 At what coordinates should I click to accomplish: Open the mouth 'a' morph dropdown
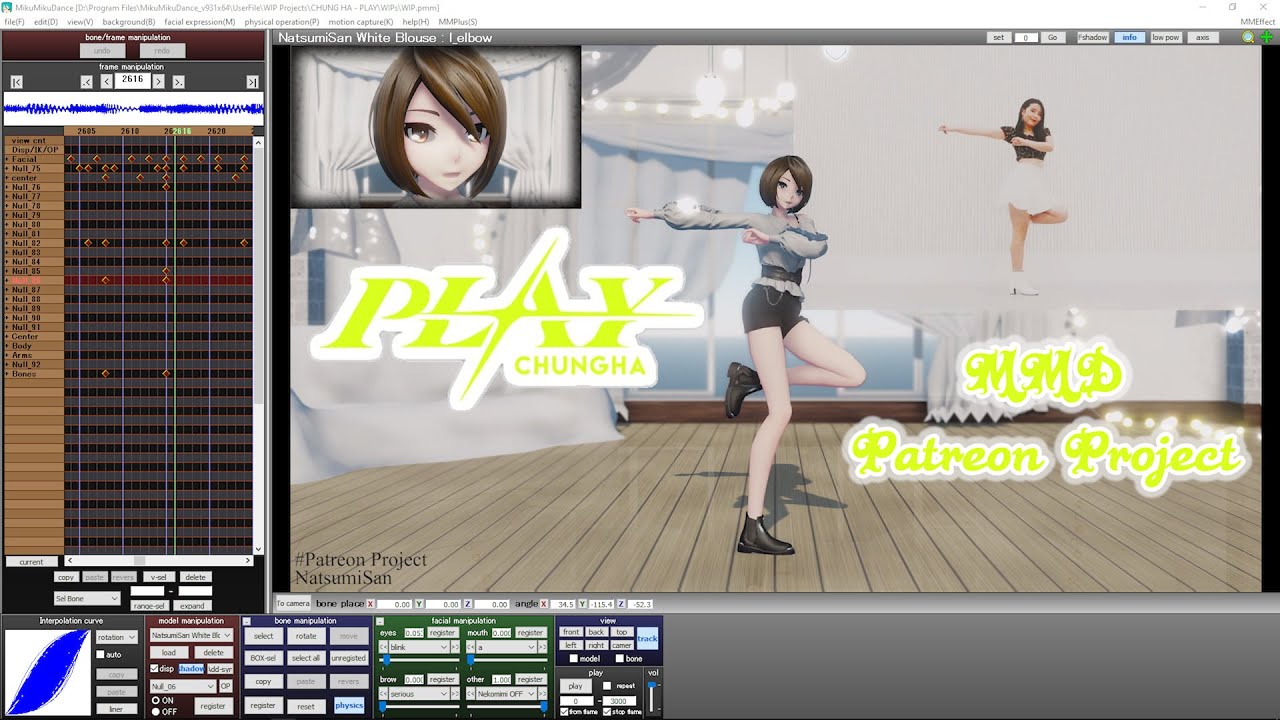(507, 647)
